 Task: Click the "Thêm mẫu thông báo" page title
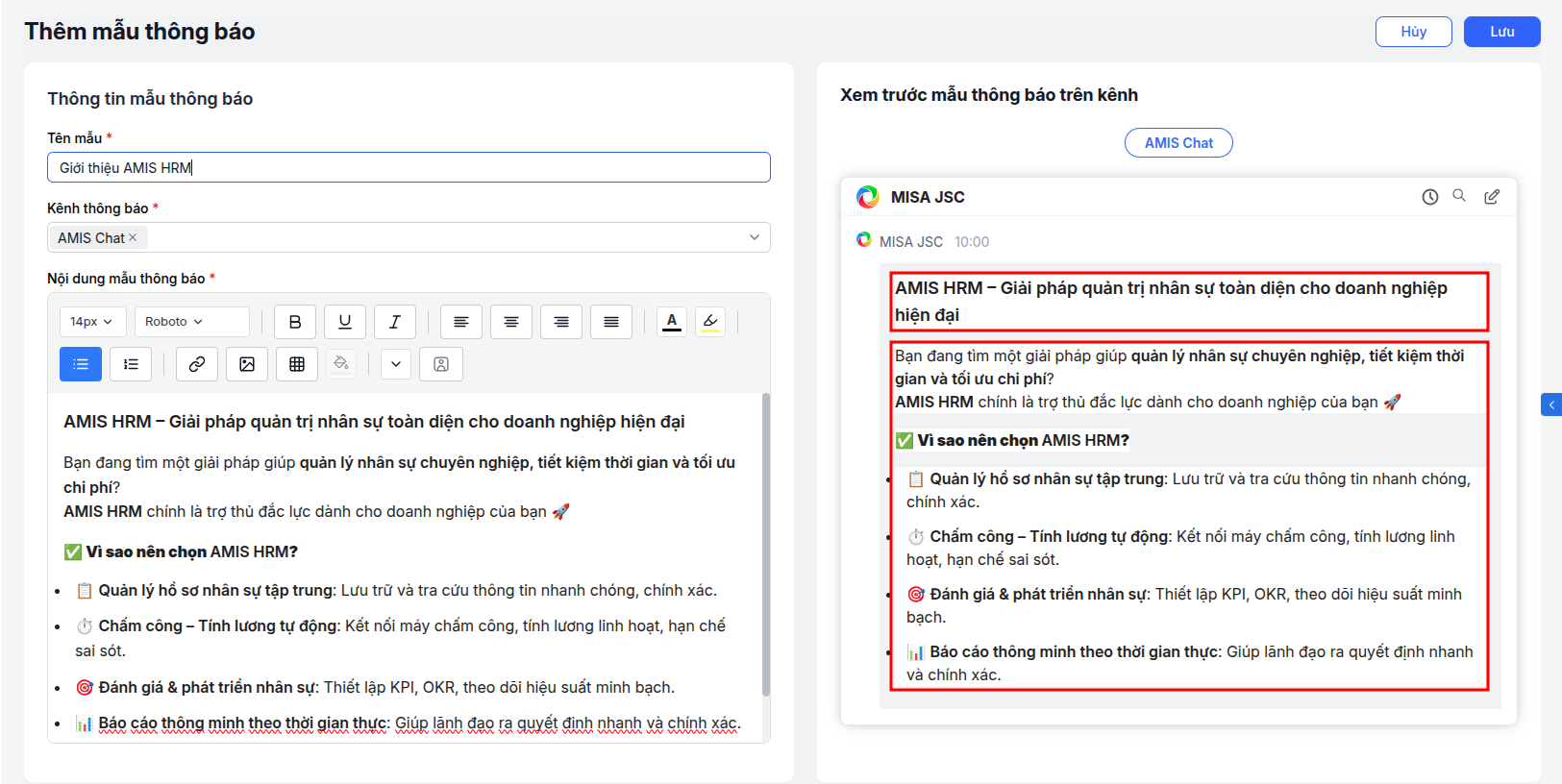(x=139, y=32)
